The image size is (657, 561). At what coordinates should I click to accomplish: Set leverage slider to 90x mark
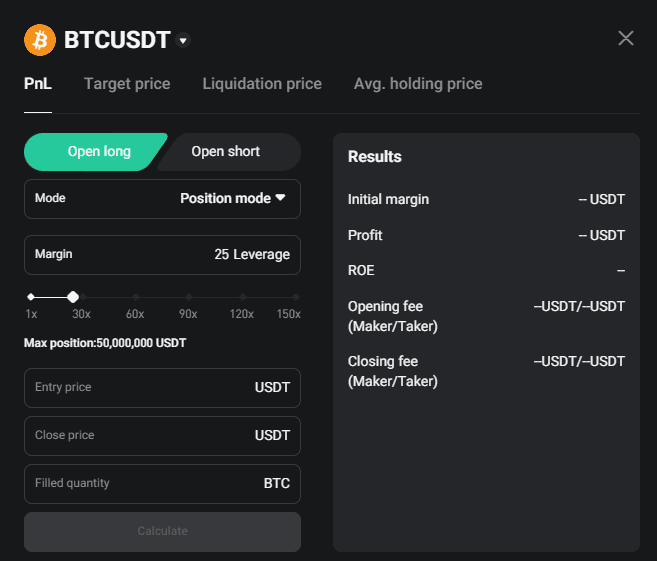[x=189, y=297]
